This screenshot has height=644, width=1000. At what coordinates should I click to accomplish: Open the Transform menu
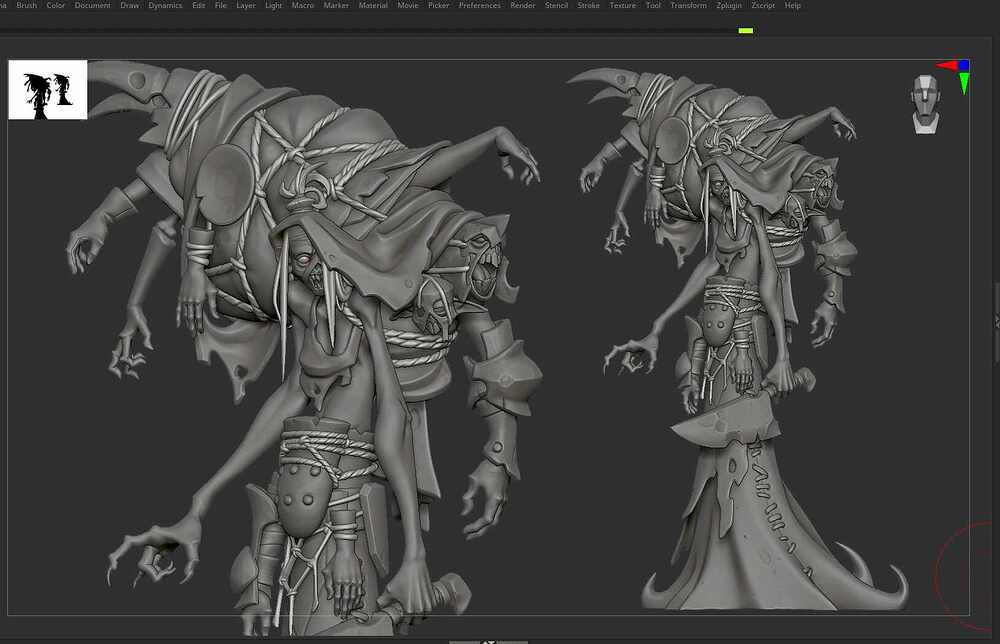coord(688,5)
